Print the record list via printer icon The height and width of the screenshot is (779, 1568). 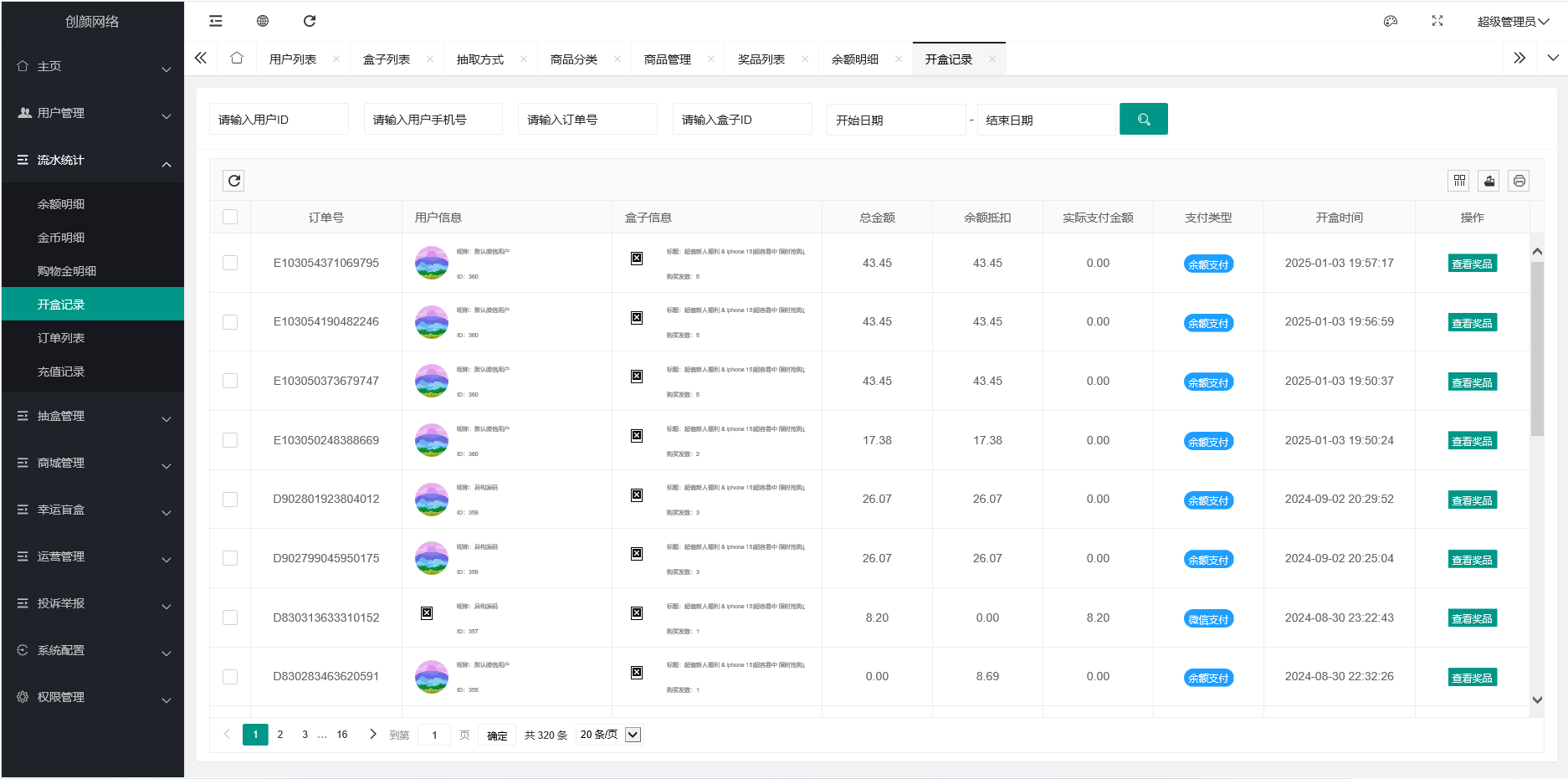tap(1519, 180)
